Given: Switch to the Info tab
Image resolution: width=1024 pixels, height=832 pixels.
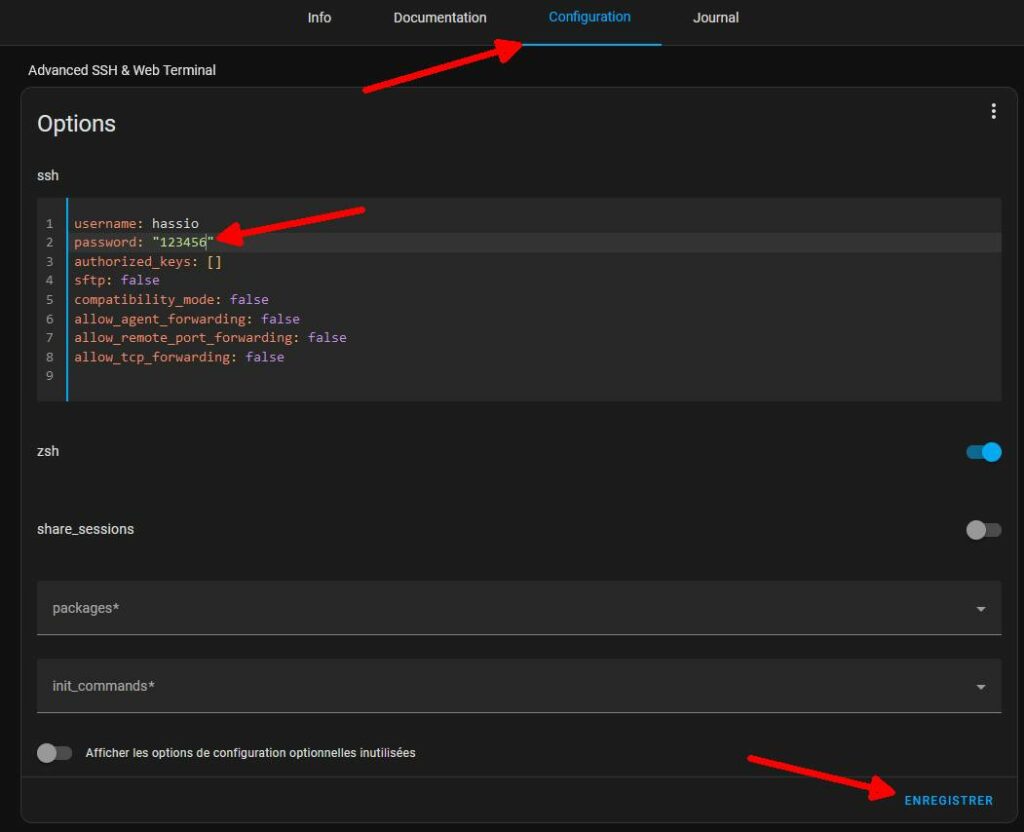Looking at the screenshot, I should tap(319, 18).
